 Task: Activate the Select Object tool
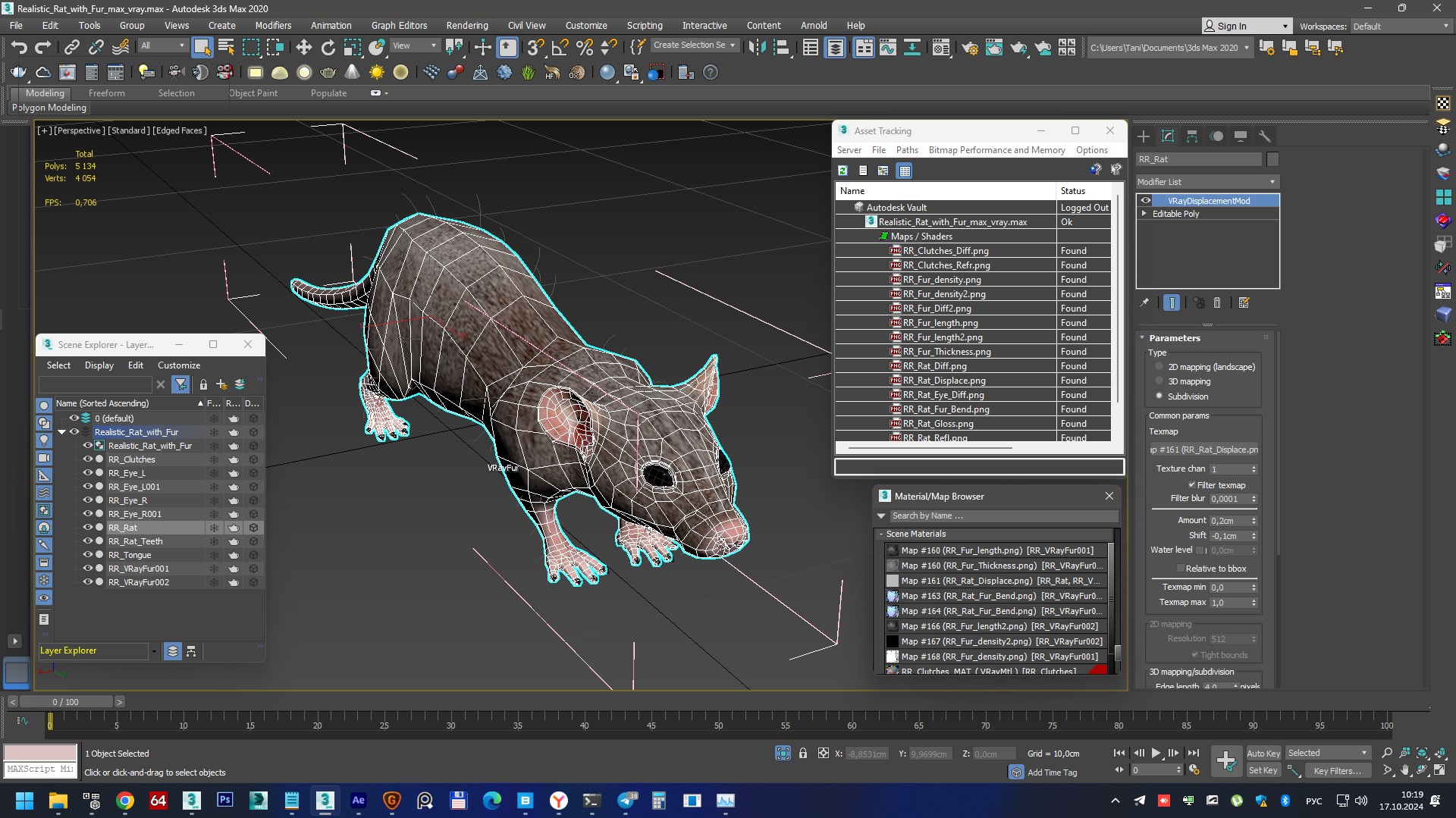point(202,48)
